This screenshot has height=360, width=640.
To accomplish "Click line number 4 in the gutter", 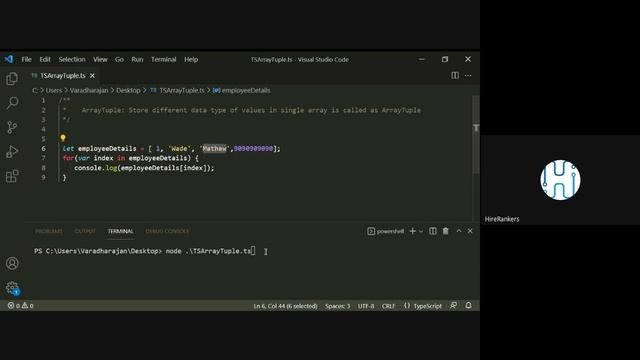I will point(43,129).
